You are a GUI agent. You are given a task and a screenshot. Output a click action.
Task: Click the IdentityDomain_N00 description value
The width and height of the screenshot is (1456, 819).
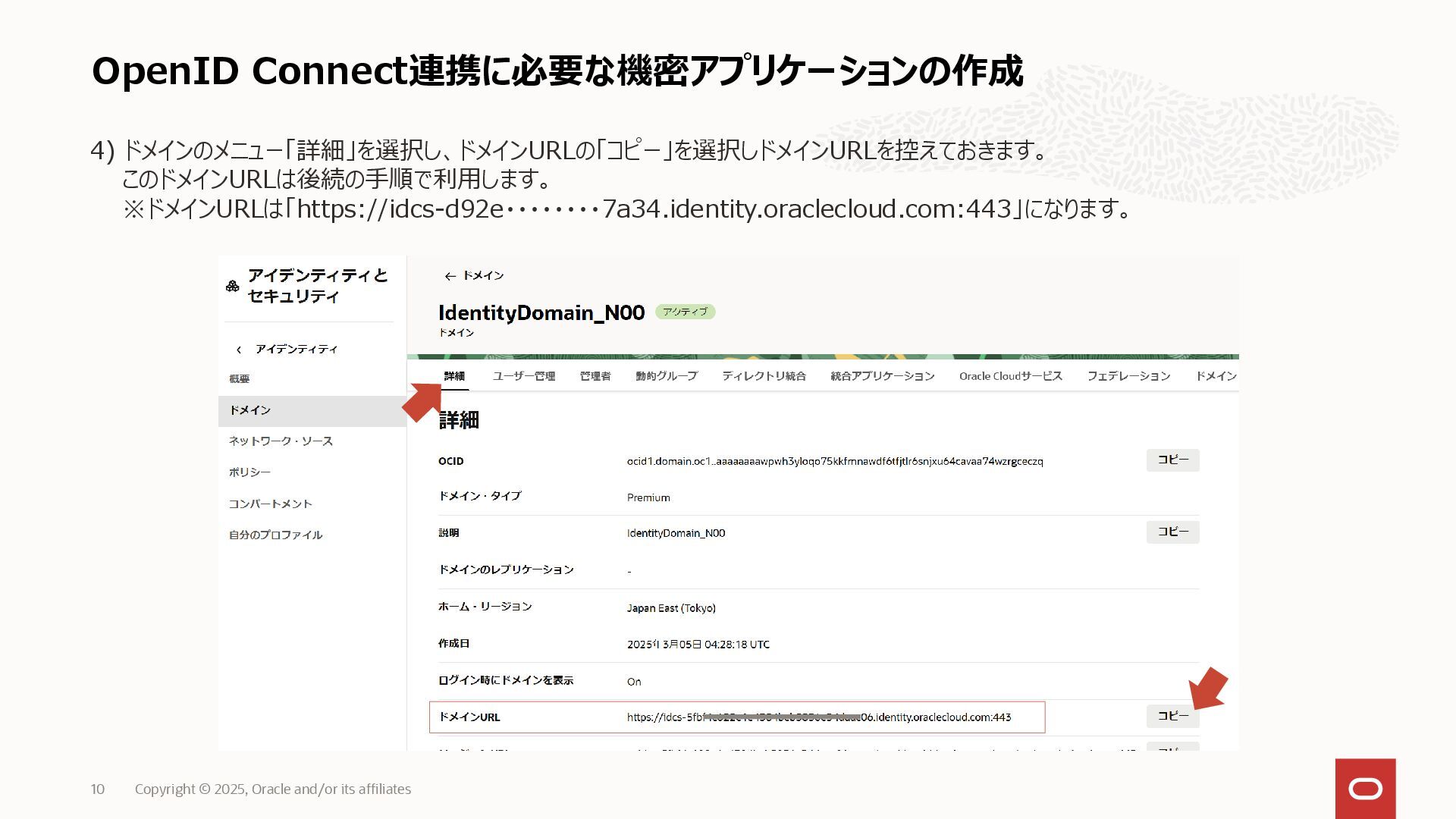[x=676, y=533]
